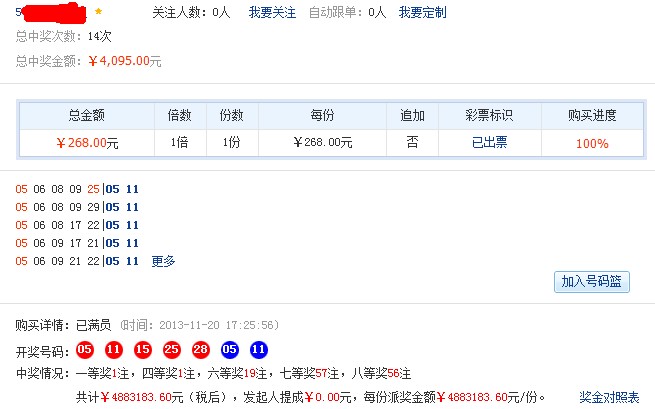Click the 我要关注 follow link
The width and height of the screenshot is (655, 409).
click(272, 13)
